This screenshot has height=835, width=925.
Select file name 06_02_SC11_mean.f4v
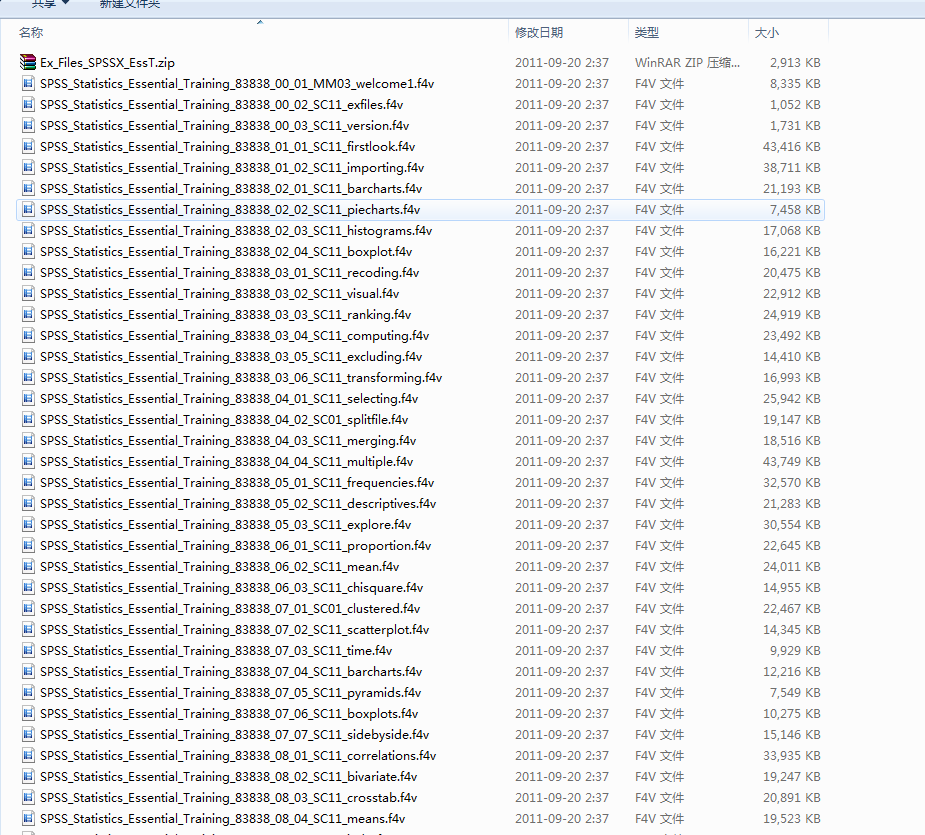pos(219,567)
